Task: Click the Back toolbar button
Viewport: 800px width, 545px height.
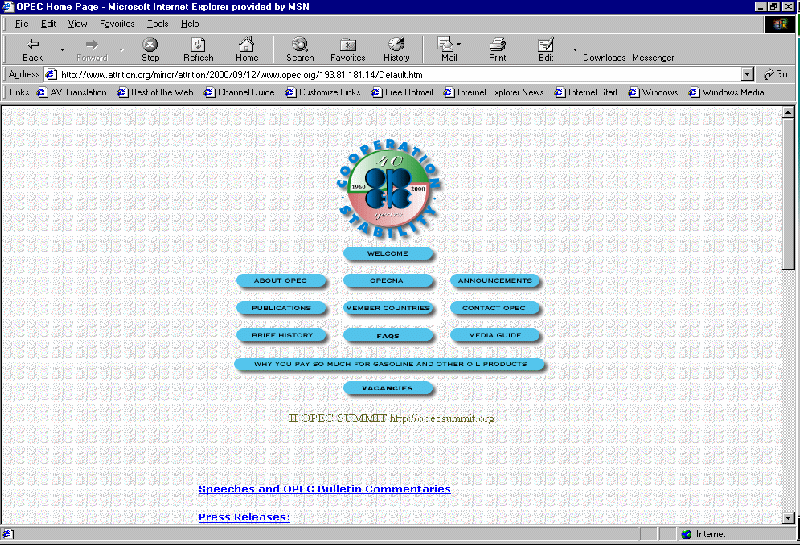Action: (x=33, y=50)
